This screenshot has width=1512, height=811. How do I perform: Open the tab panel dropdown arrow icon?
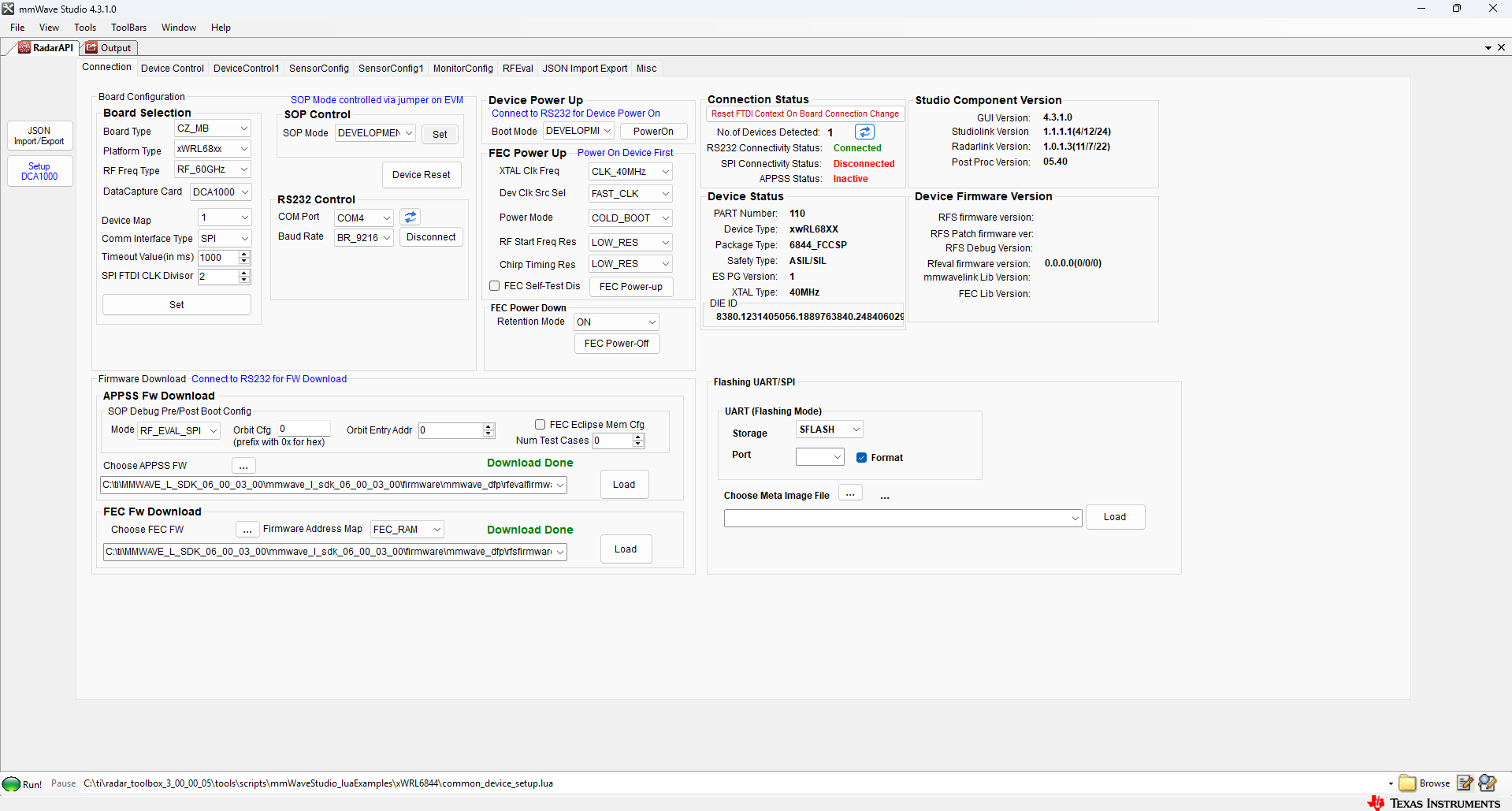coord(1488,48)
